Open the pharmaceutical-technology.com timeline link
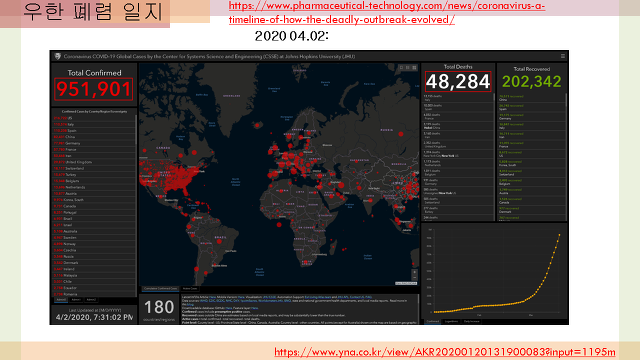The height and width of the screenshot is (360, 640). coord(387,13)
